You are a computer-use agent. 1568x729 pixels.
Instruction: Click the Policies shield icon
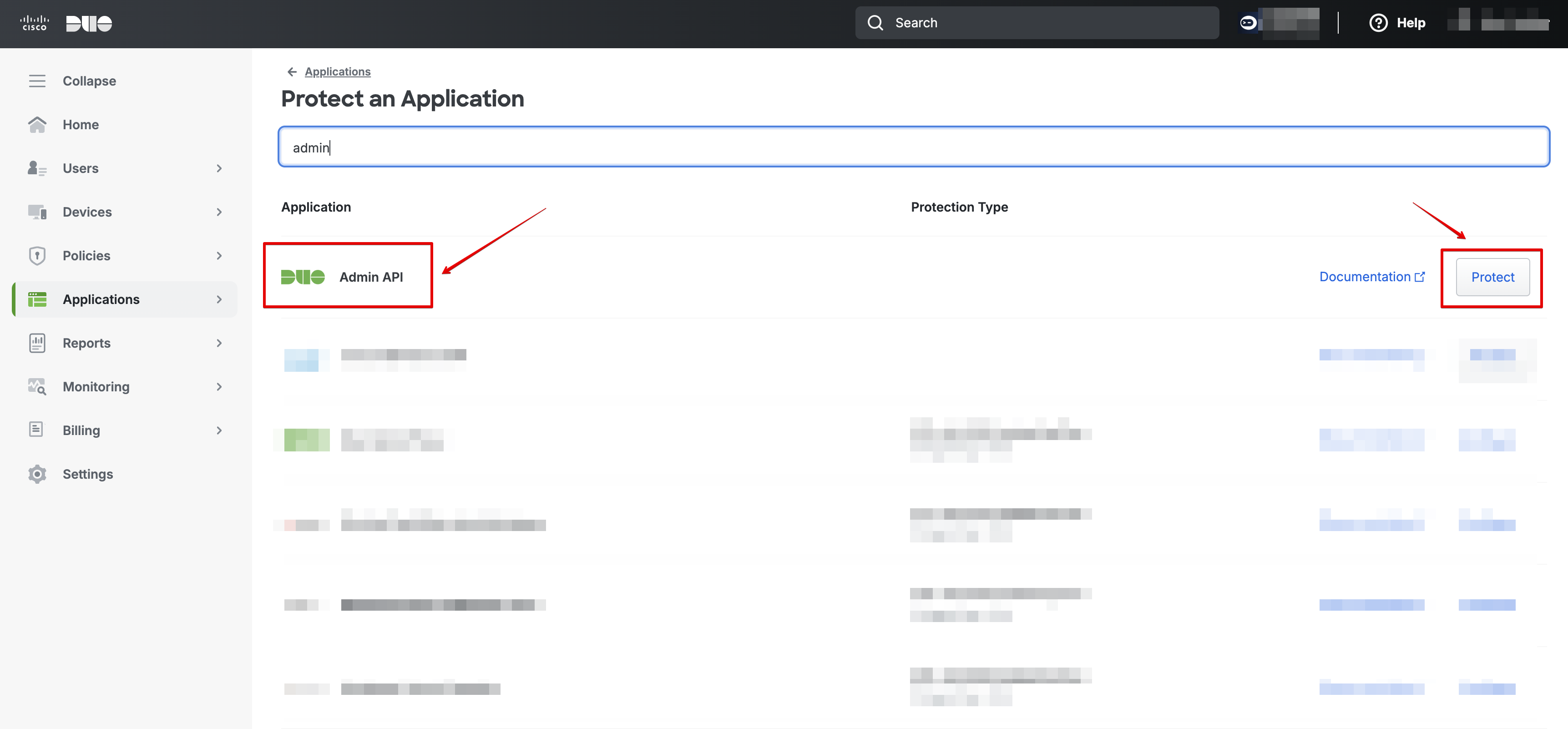pos(37,256)
